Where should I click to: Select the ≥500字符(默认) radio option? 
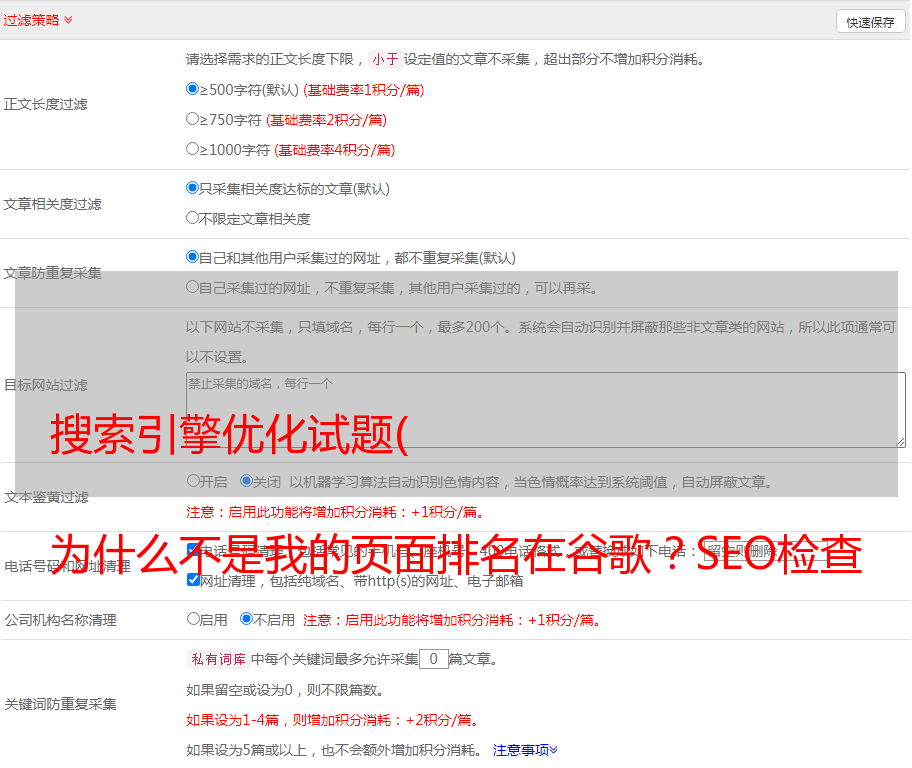(x=193, y=89)
